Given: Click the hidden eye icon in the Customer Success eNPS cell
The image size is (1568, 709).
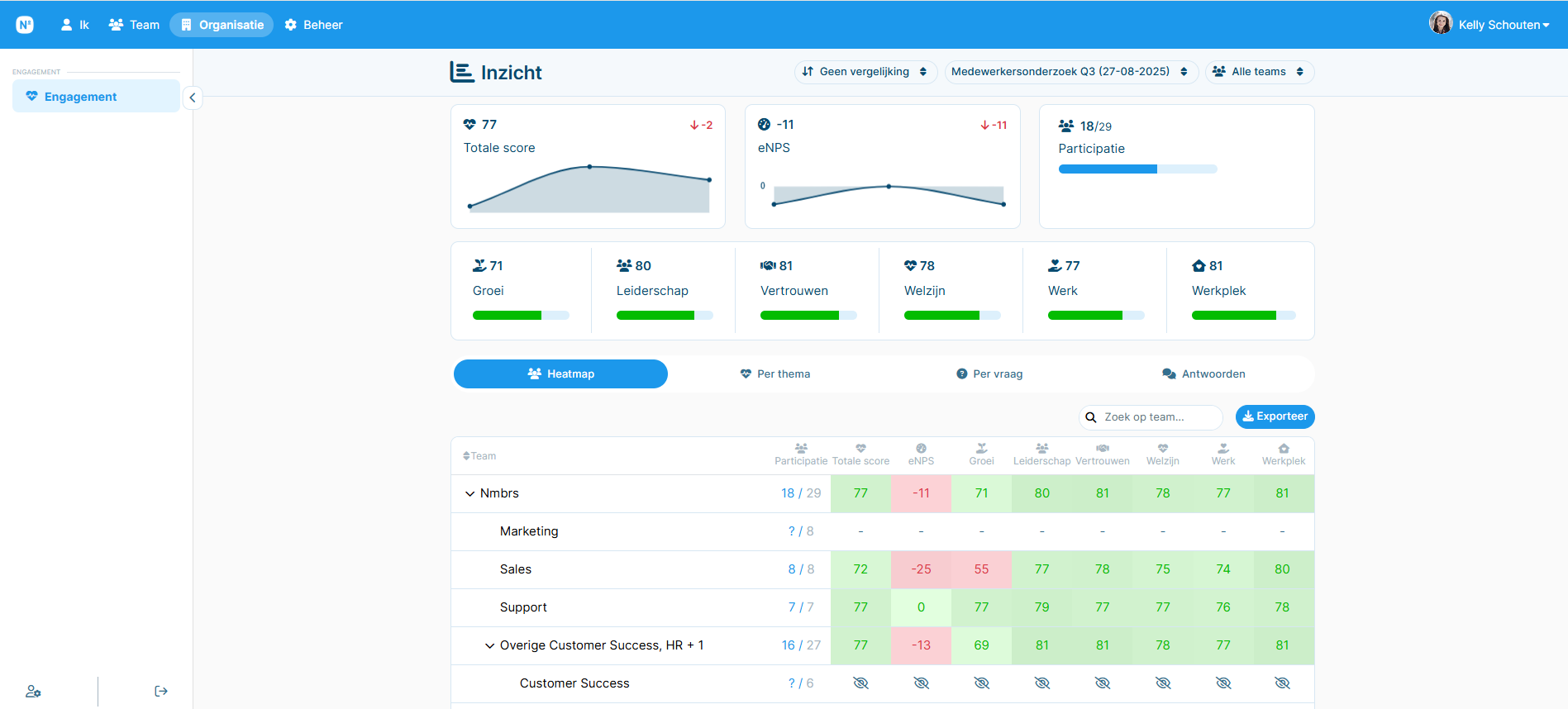Looking at the screenshot, I should [x=921, y=683].
